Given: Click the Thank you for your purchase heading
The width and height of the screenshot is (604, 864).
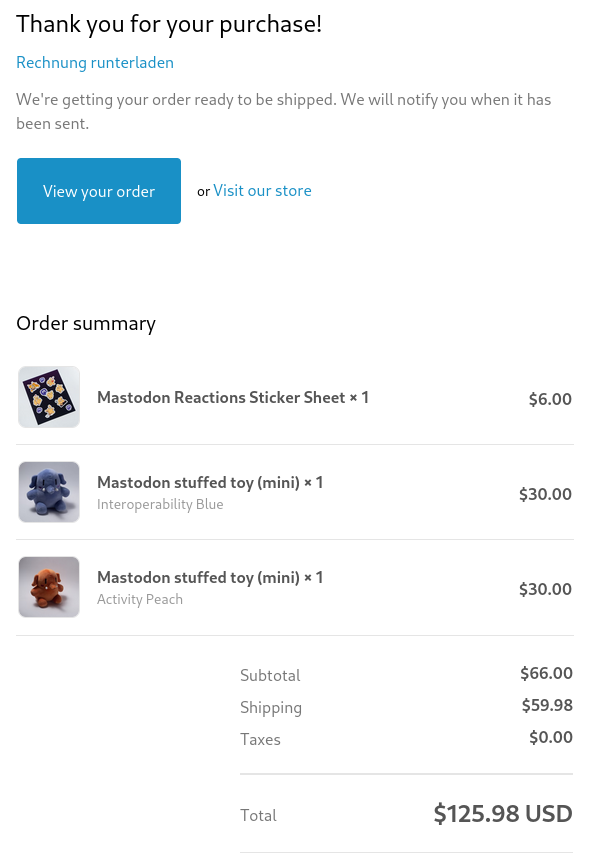Looking at the screenshot, I should click(169, 25).
